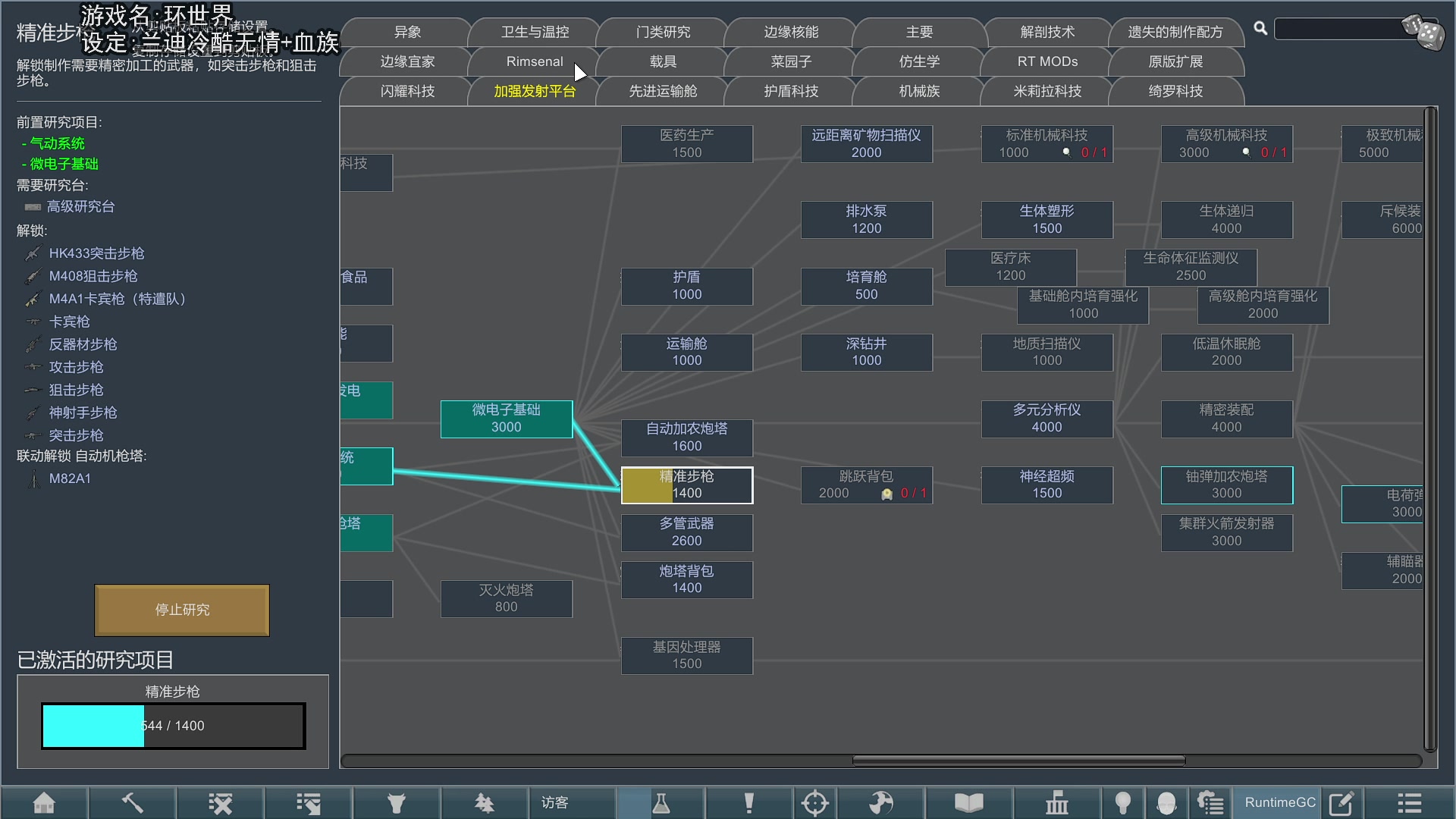
Task: Open the house architect icon in bottom bar
Action: click(44, 802)
